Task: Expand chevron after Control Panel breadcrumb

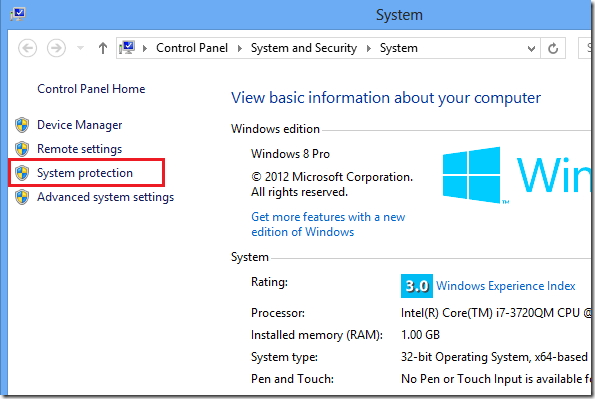Action: point(239,48)
